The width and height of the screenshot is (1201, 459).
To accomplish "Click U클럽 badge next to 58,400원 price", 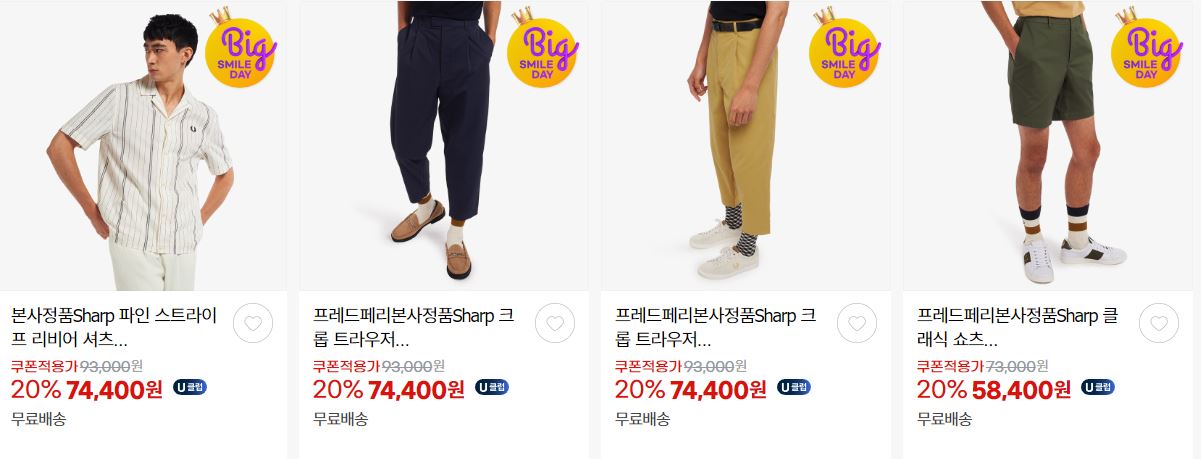I will pyautogui.click(x=1097, y=387).
